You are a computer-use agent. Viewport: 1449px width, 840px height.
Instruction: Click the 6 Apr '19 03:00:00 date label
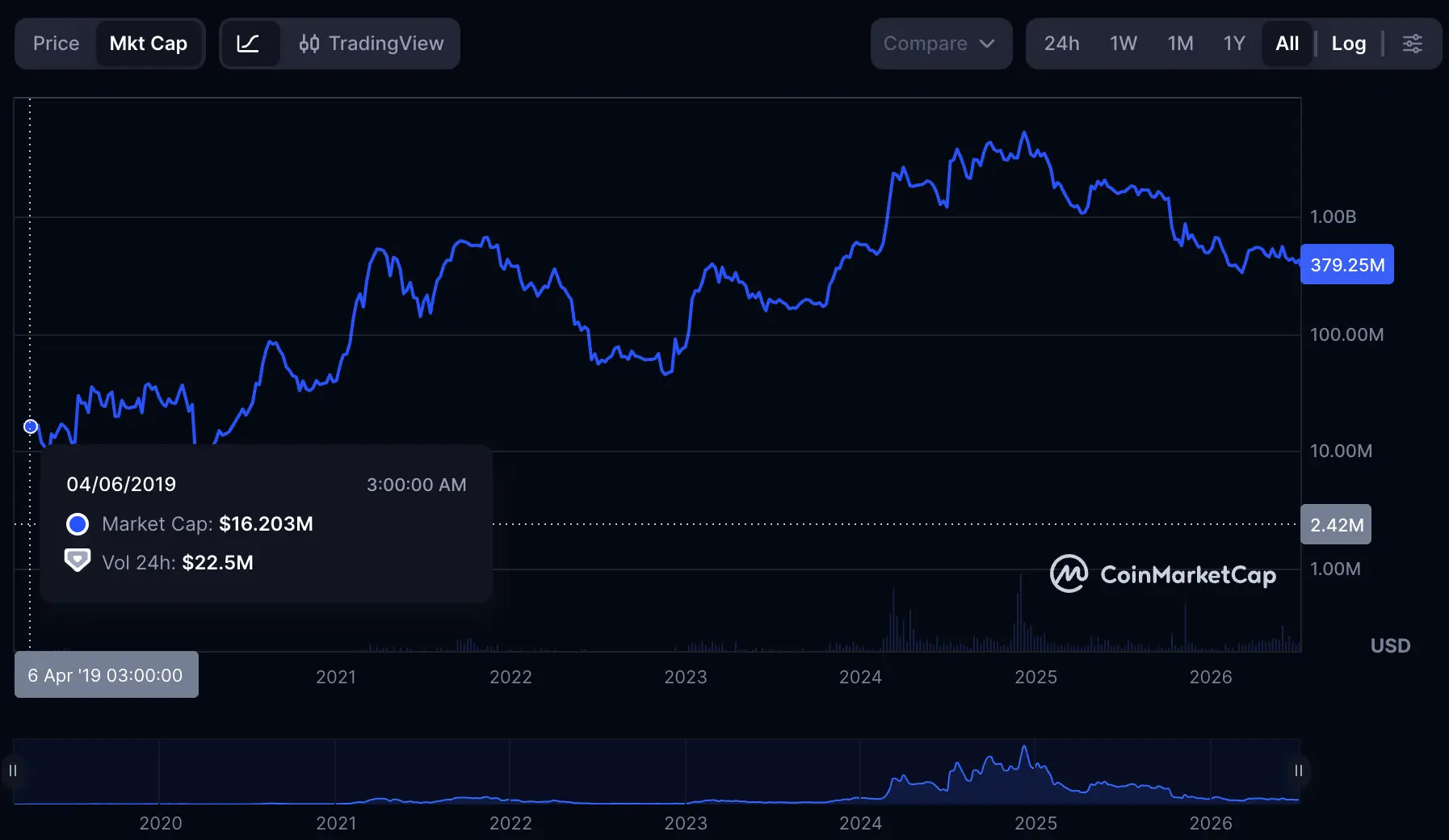(106, 674)
